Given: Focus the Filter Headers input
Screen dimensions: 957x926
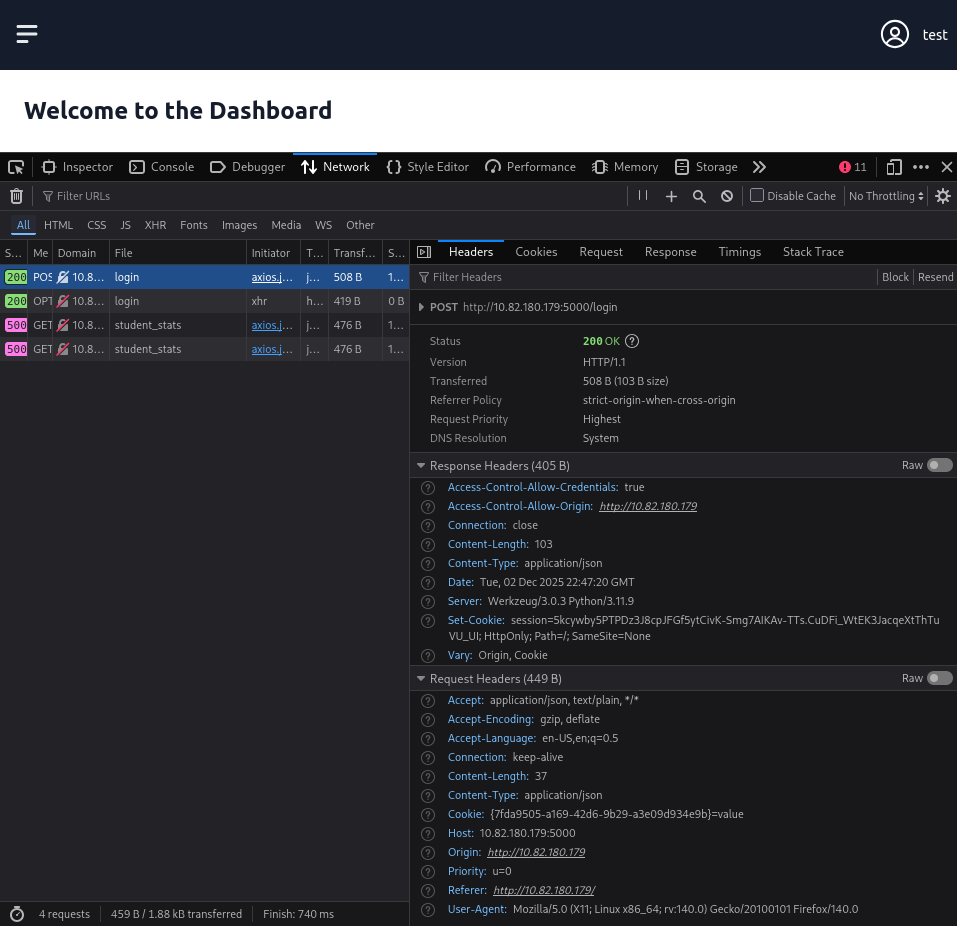Looking at the screenshot, I should 646,277.
